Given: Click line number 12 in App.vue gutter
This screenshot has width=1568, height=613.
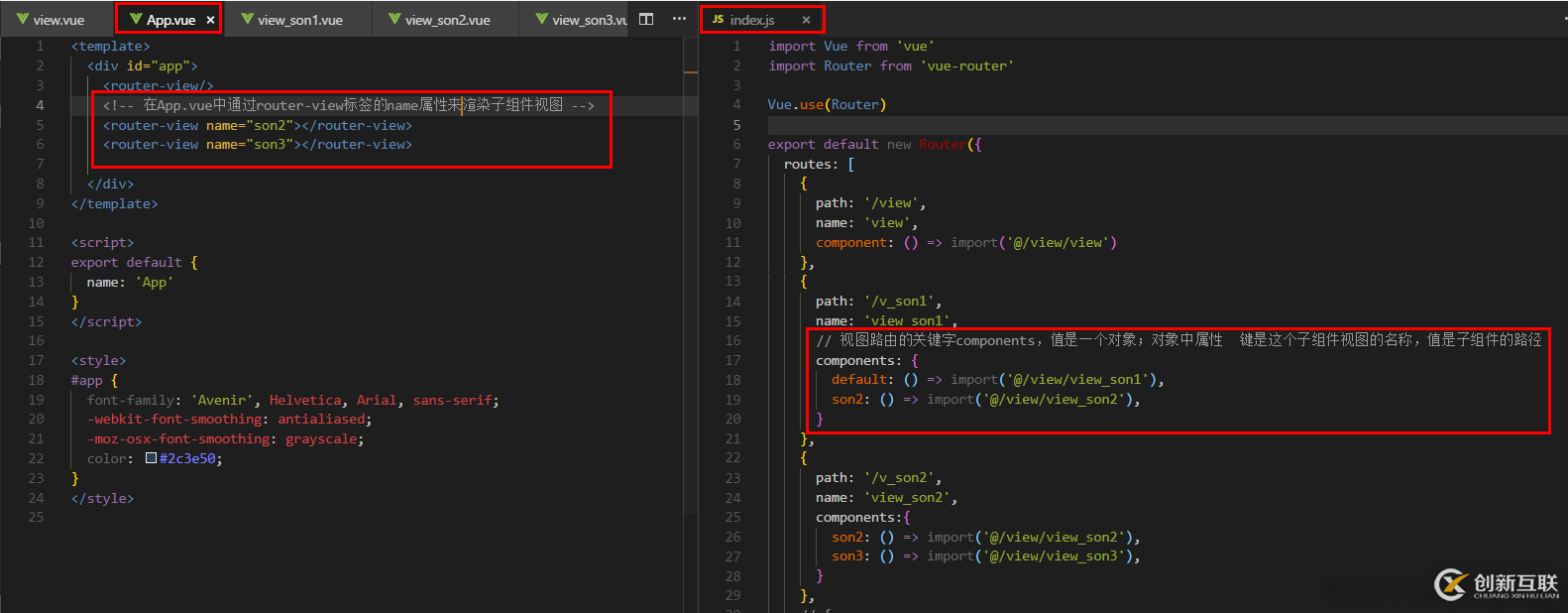Looking at the screenshot, I should tap(37, 262).
